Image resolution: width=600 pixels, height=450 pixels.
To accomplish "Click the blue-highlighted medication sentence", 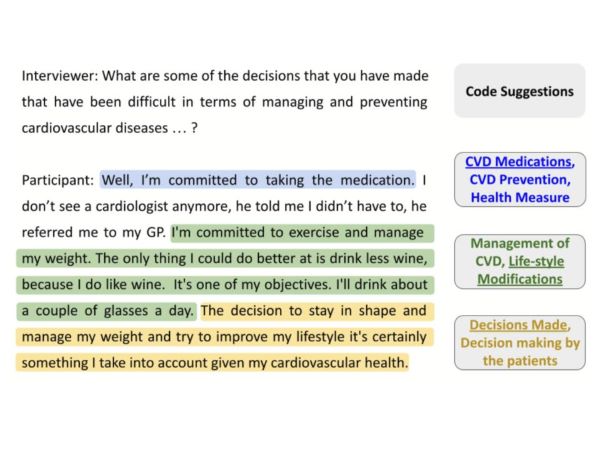I will pos(257,180).
